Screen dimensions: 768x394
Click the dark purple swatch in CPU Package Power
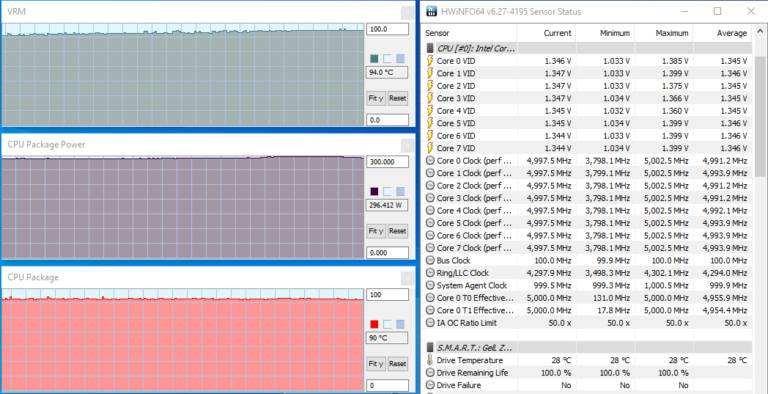pos(375,192)
